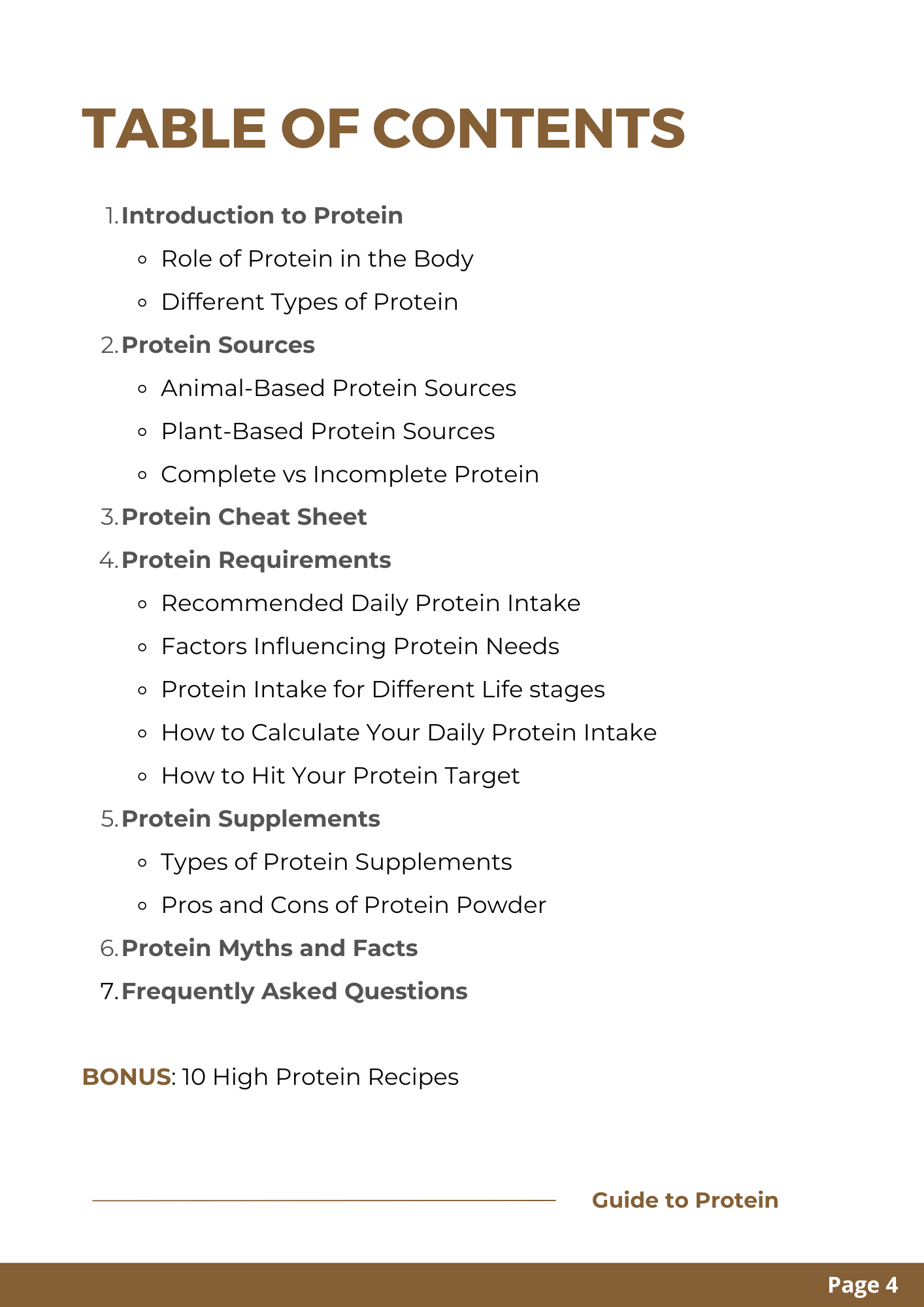This screenshot has height=1307, width=924.
Task: Jump to Protein Requirements chapter
Action: click(256, 560)
